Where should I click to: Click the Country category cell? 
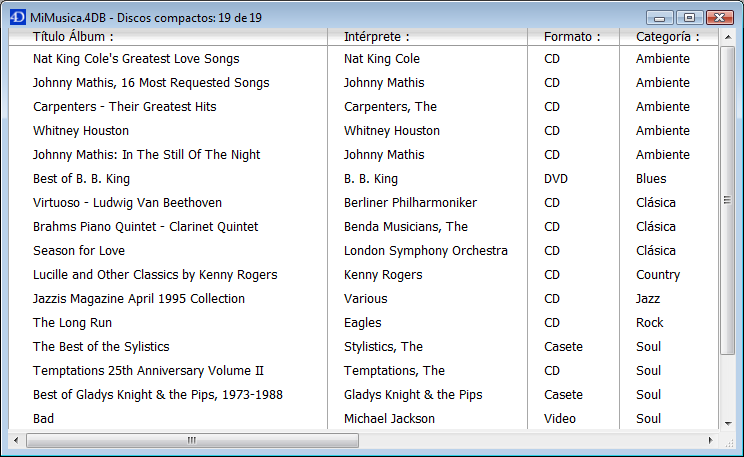pyautogui.click(x=657, y=275)
